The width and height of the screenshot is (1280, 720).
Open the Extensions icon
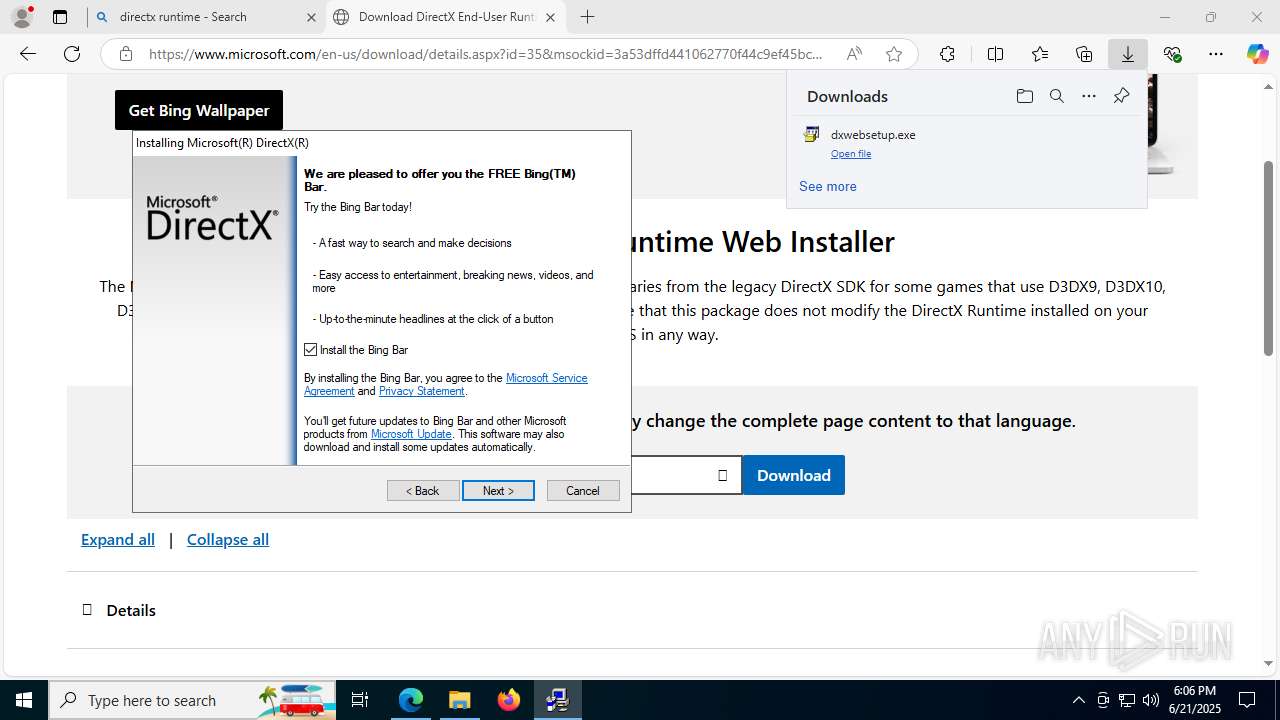click(x=947, y=54)
